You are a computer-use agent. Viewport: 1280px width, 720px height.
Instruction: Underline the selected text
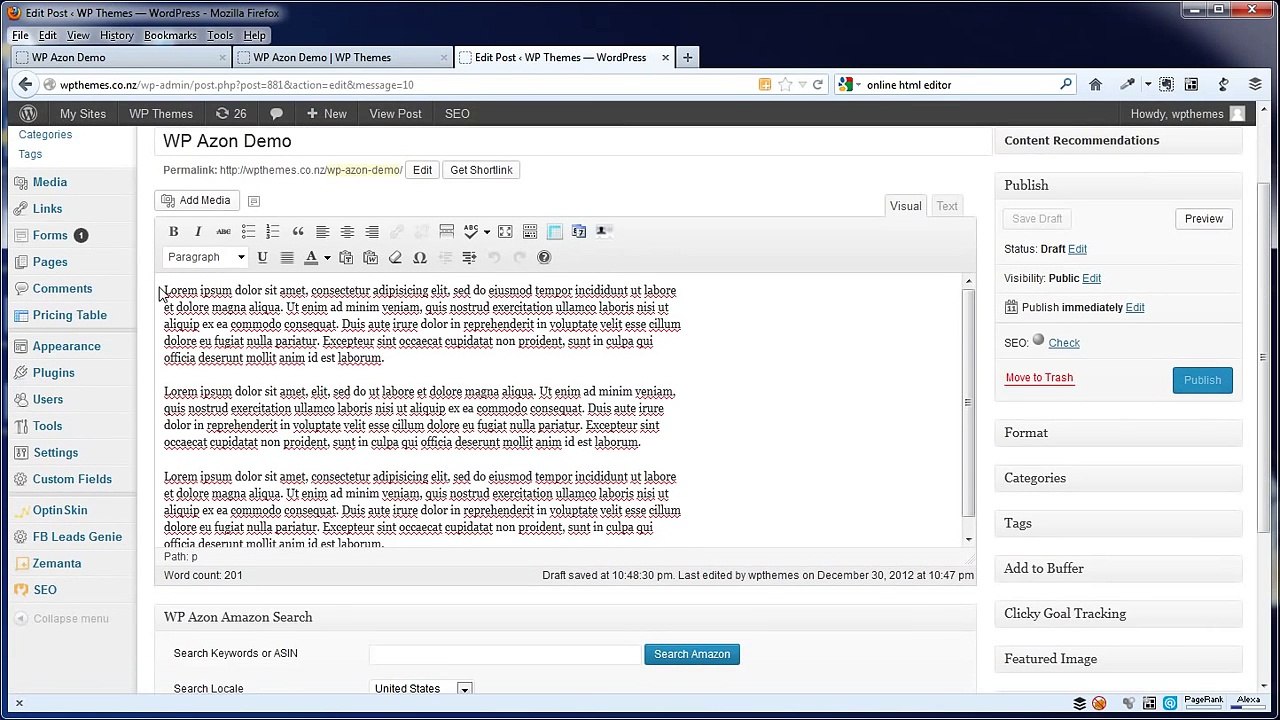point(262,257)
